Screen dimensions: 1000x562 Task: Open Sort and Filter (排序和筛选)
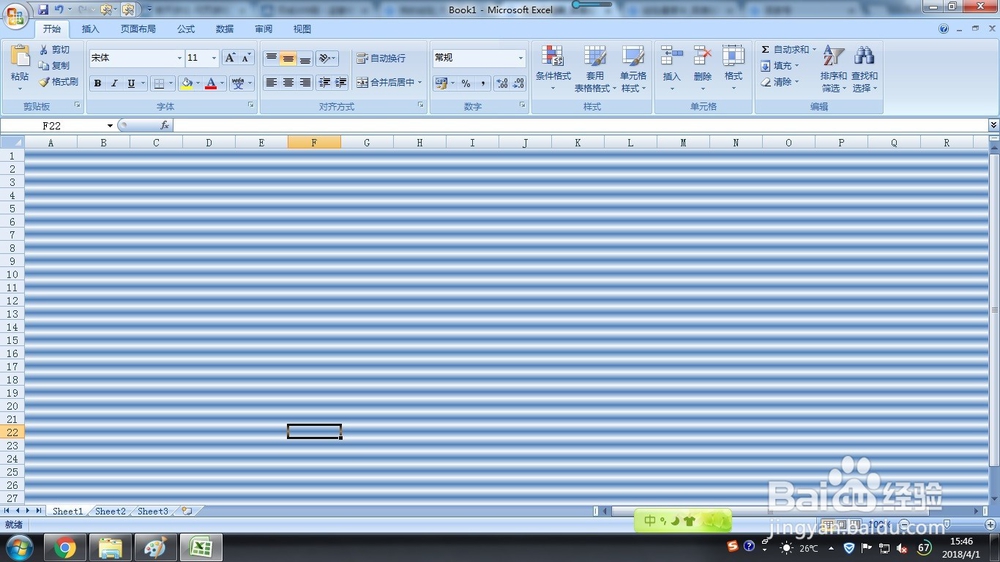pyautogui.click(x=834, y=68)
